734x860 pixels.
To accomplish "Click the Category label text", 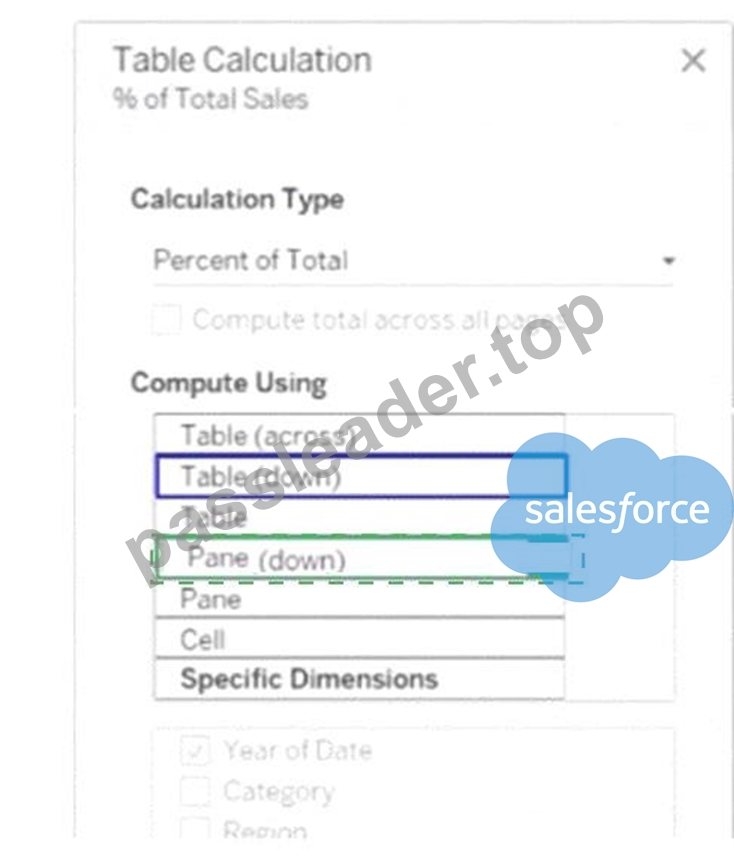I will tap(279, 792).
